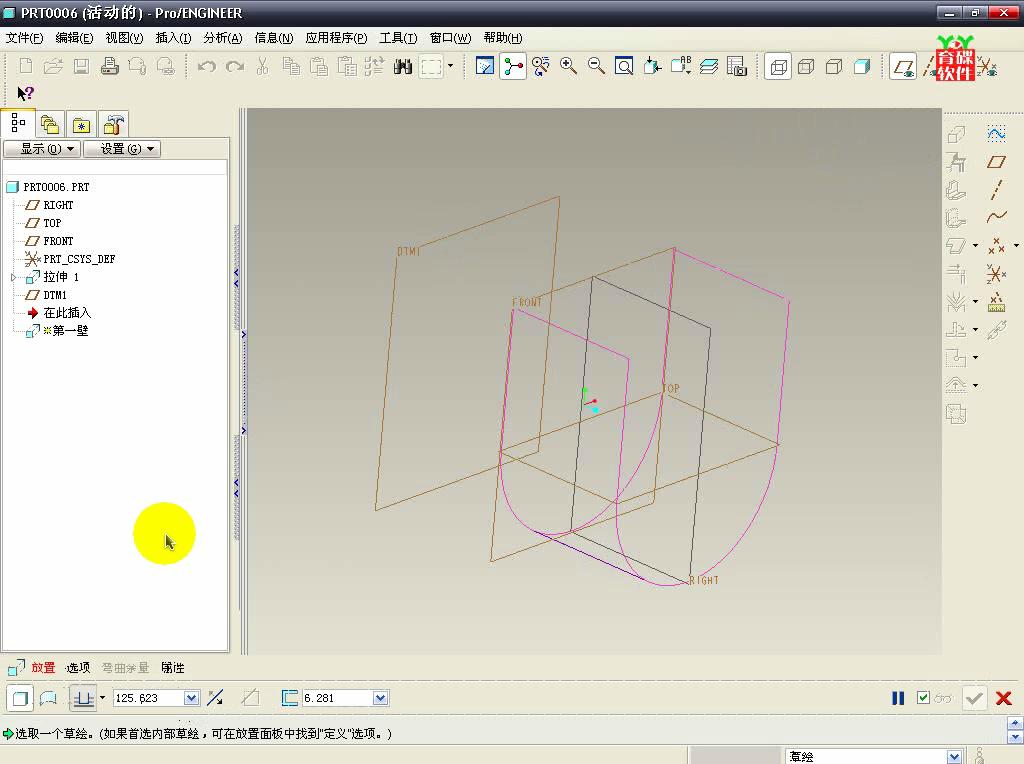The width and height of the screenshot is (1024, 764).
Task: Click the Reorient view icon
Action: (x=541, y=66)
